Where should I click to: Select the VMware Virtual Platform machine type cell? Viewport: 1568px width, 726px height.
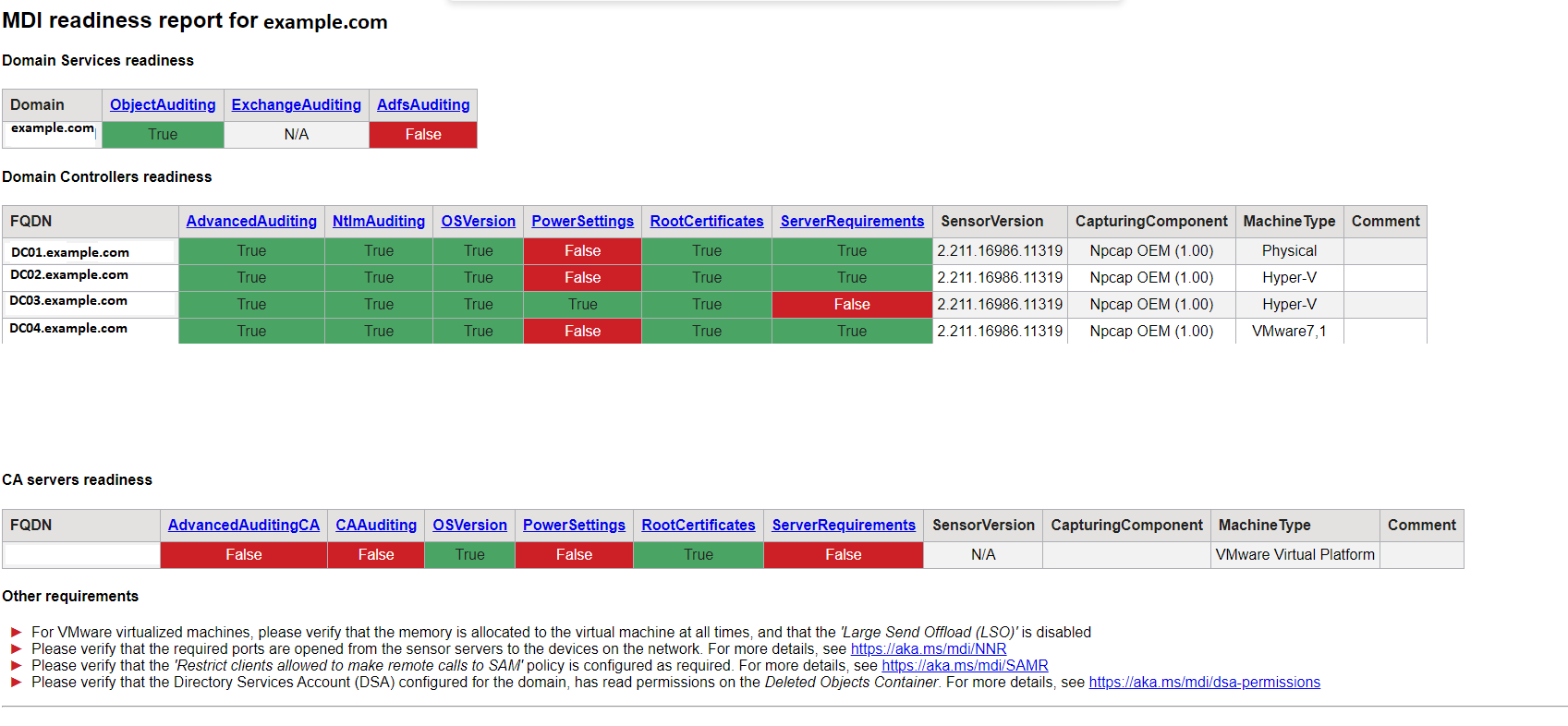tap(1295, 555)
